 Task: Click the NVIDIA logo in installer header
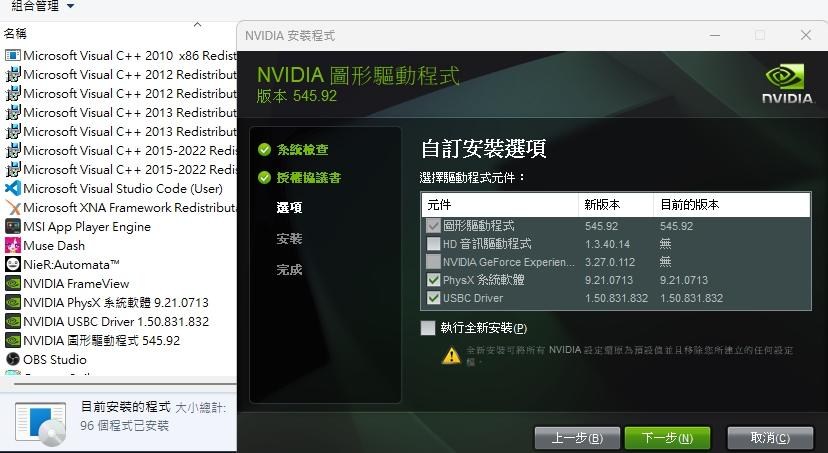pos(787,83)
